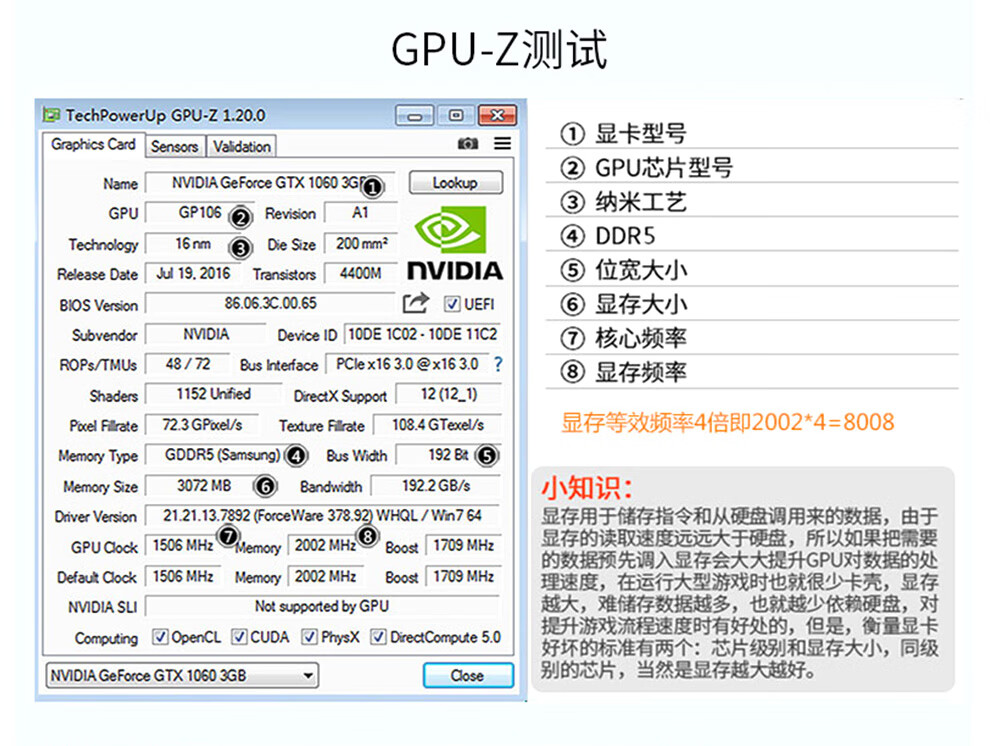Click the window title TechPowerUp GPU-Z 1.20.0
This screenshot has width=990, height=746.
[x=165, y=115]
